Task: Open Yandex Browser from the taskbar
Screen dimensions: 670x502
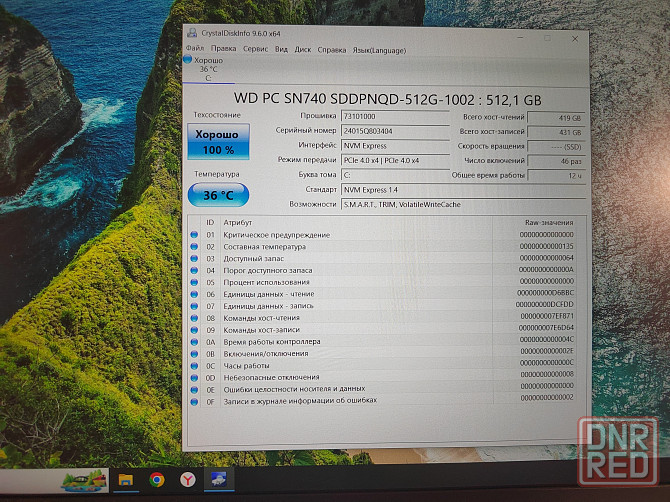Action: tap(188, 480)
